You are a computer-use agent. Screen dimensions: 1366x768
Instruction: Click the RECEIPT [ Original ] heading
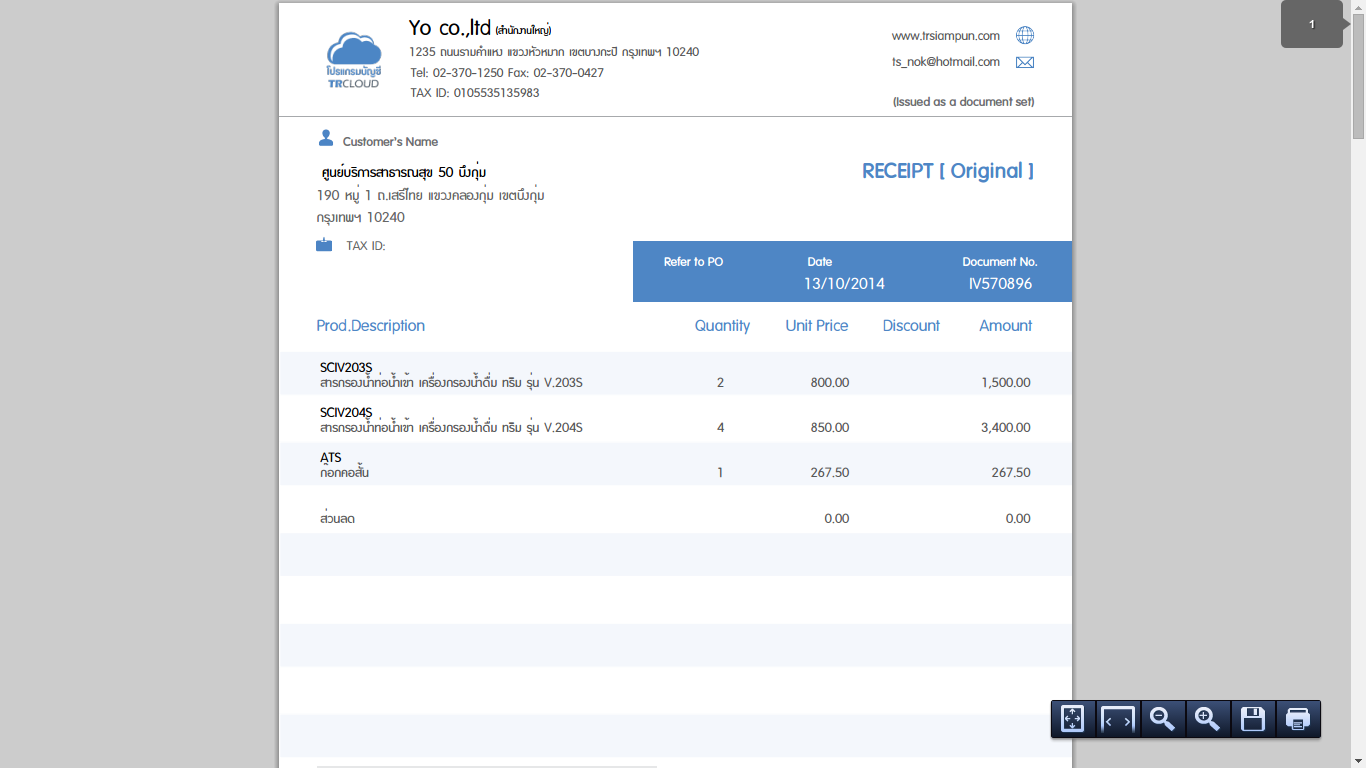pyautogui.click(x=948, y=171)
